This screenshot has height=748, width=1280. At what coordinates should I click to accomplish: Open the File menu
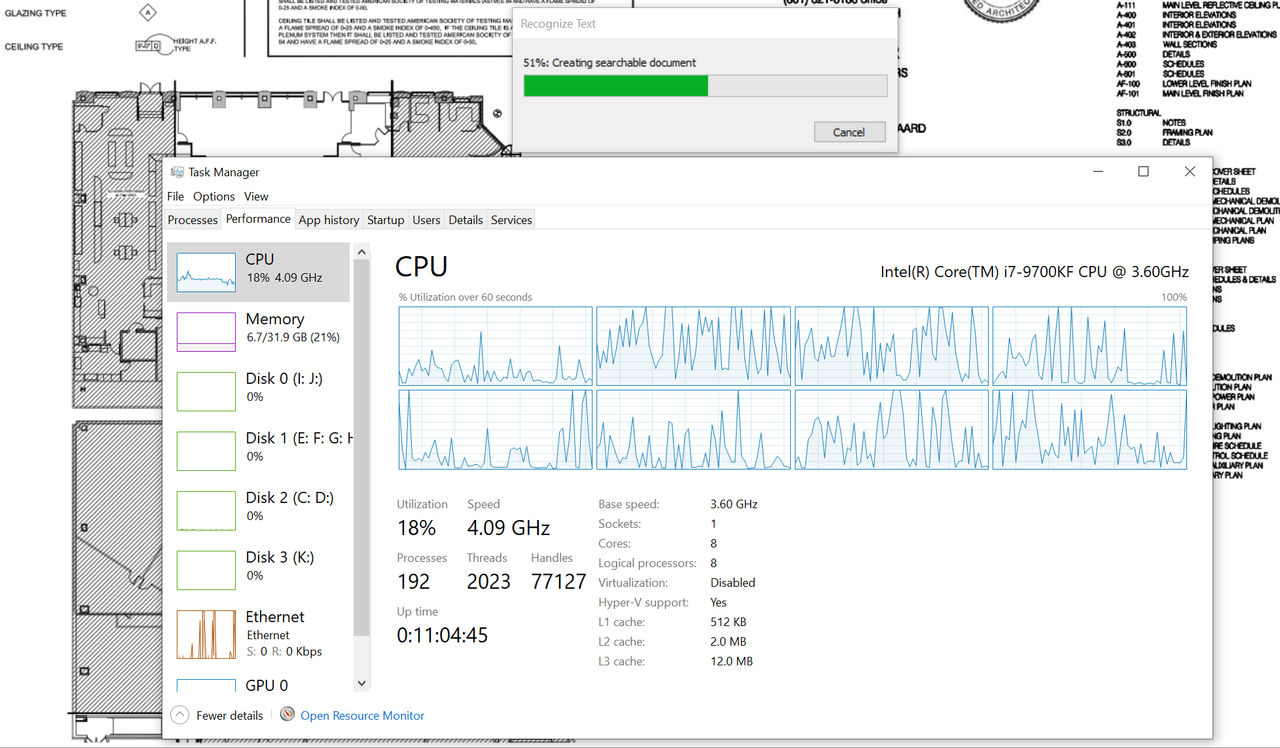[175, 196]
